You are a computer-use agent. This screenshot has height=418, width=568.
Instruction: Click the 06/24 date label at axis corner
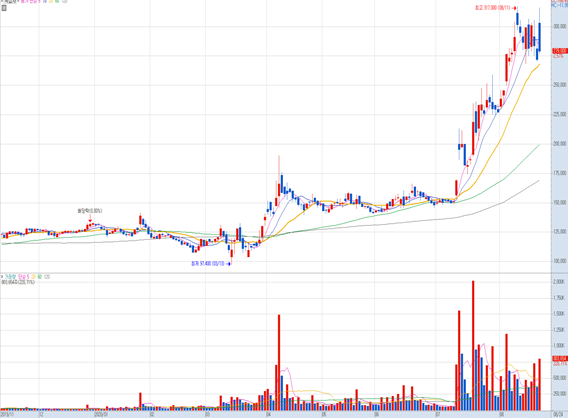[557, 414]
